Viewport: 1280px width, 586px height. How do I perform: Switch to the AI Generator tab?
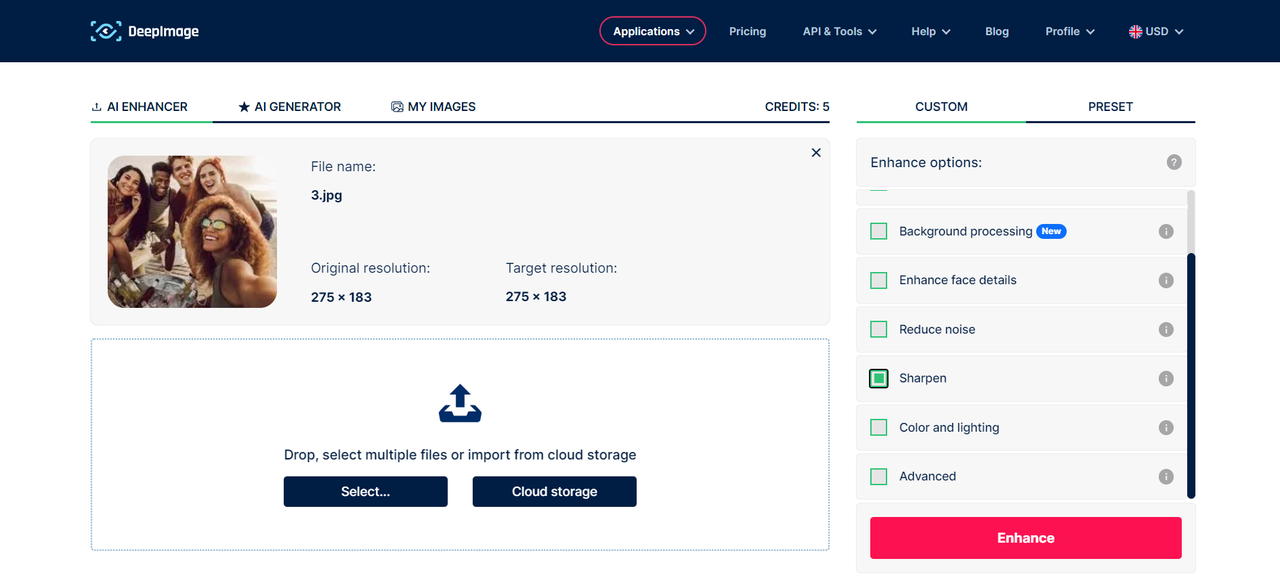(x=290, y=106)
